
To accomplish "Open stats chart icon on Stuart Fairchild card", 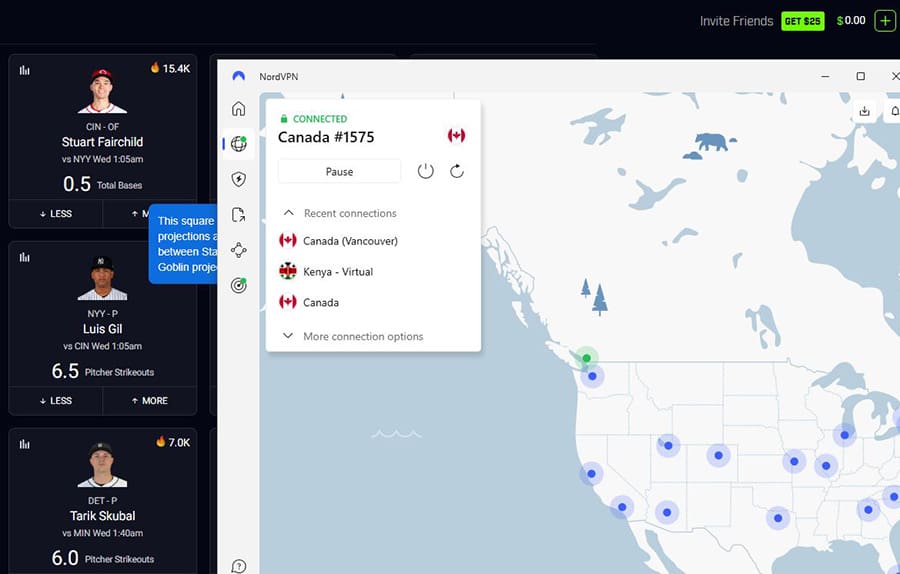I will pos(25,71).
